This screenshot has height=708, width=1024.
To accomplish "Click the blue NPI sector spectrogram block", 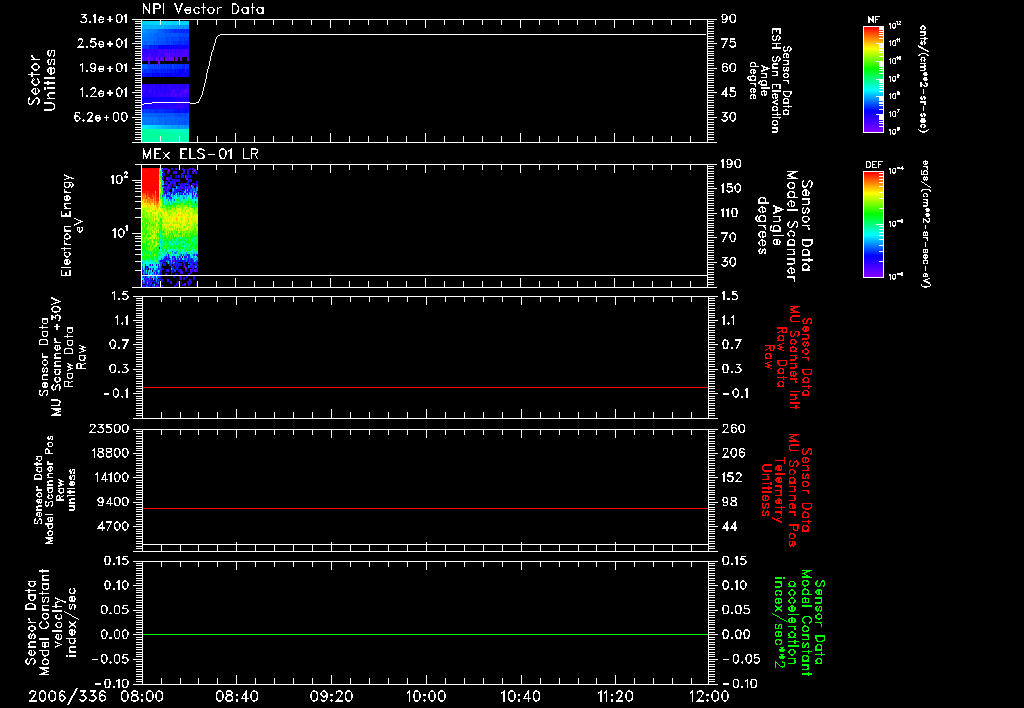I will point(165,81).
